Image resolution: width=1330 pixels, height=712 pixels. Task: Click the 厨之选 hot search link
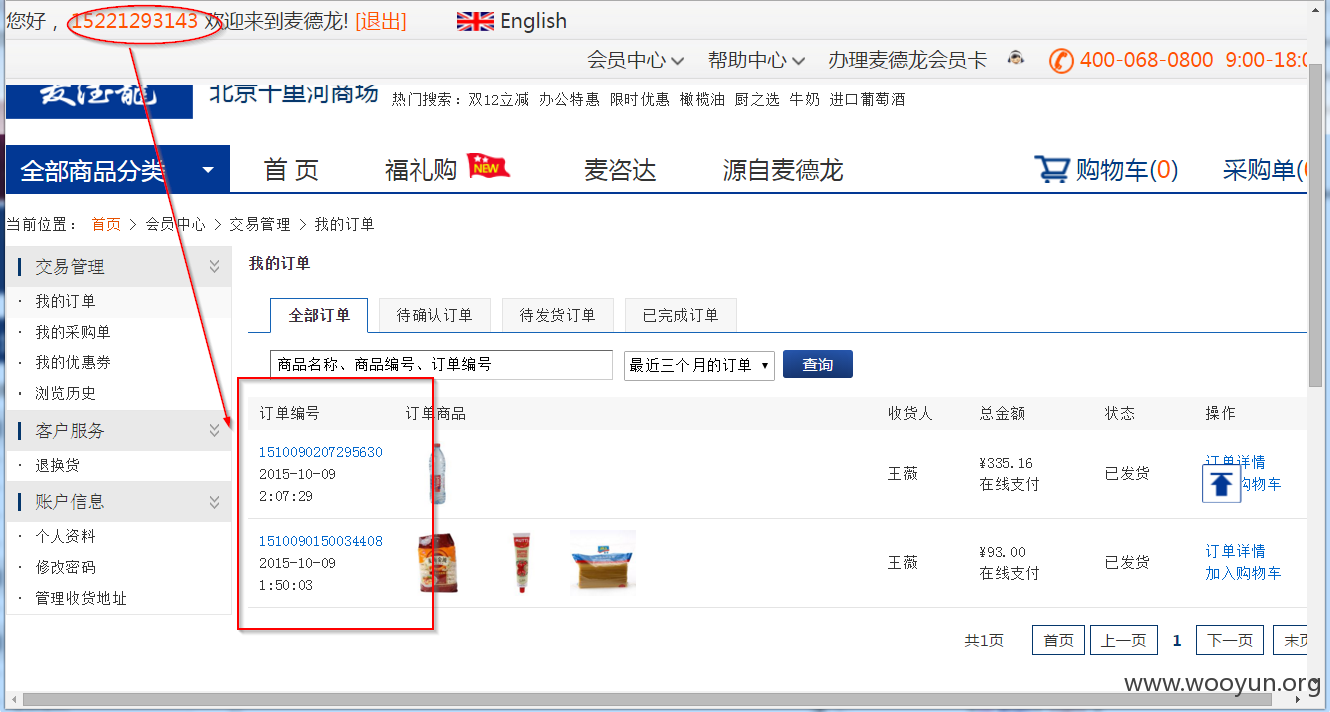(757, 100)
